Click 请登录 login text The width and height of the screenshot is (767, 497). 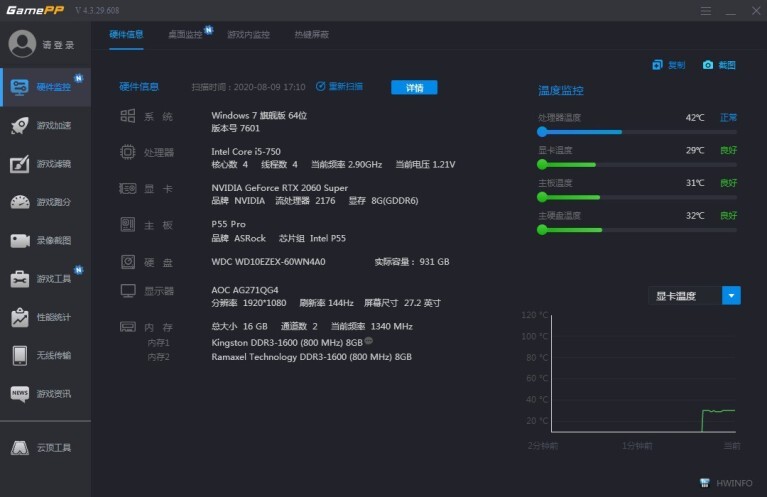point(58,45)
